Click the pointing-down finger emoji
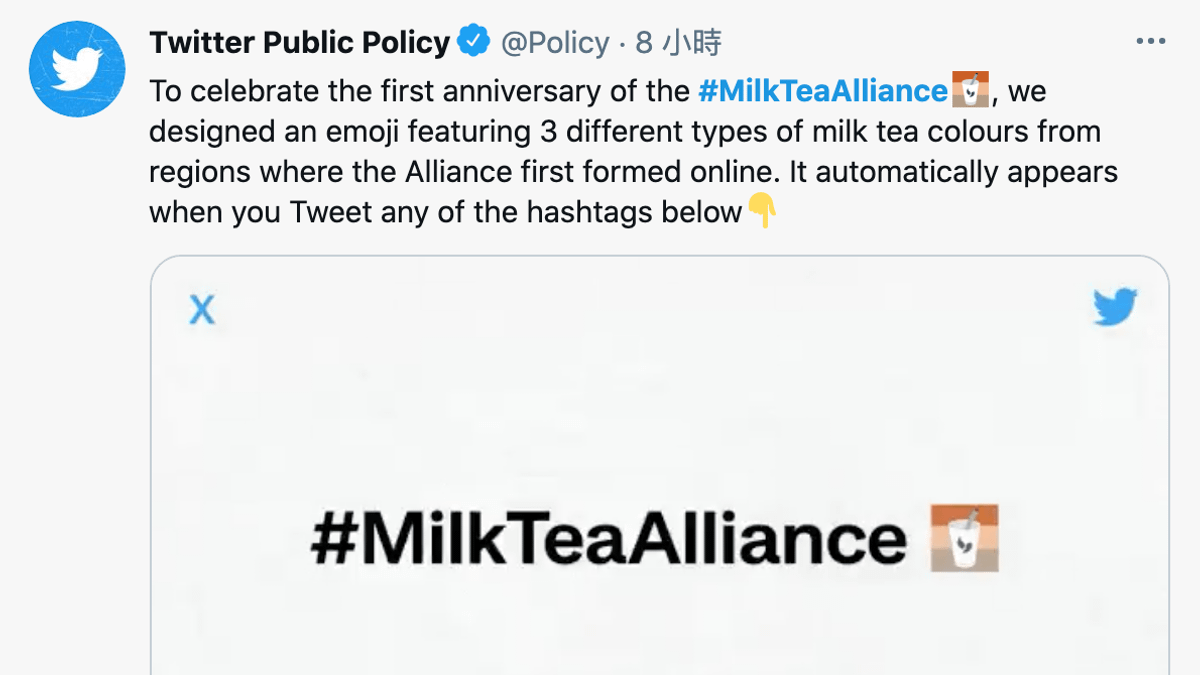Image resolution: width=1200 pixels, height=675 pixels. (x=760, y=212)
